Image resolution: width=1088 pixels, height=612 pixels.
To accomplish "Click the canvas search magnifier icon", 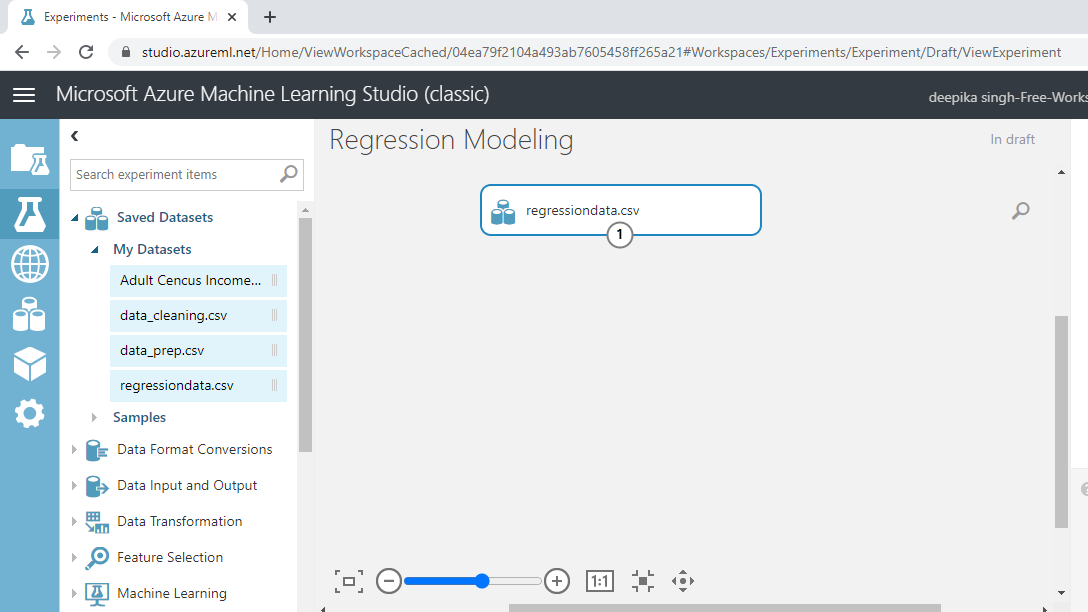I will pyautogui.click(x=1020, y=211).
